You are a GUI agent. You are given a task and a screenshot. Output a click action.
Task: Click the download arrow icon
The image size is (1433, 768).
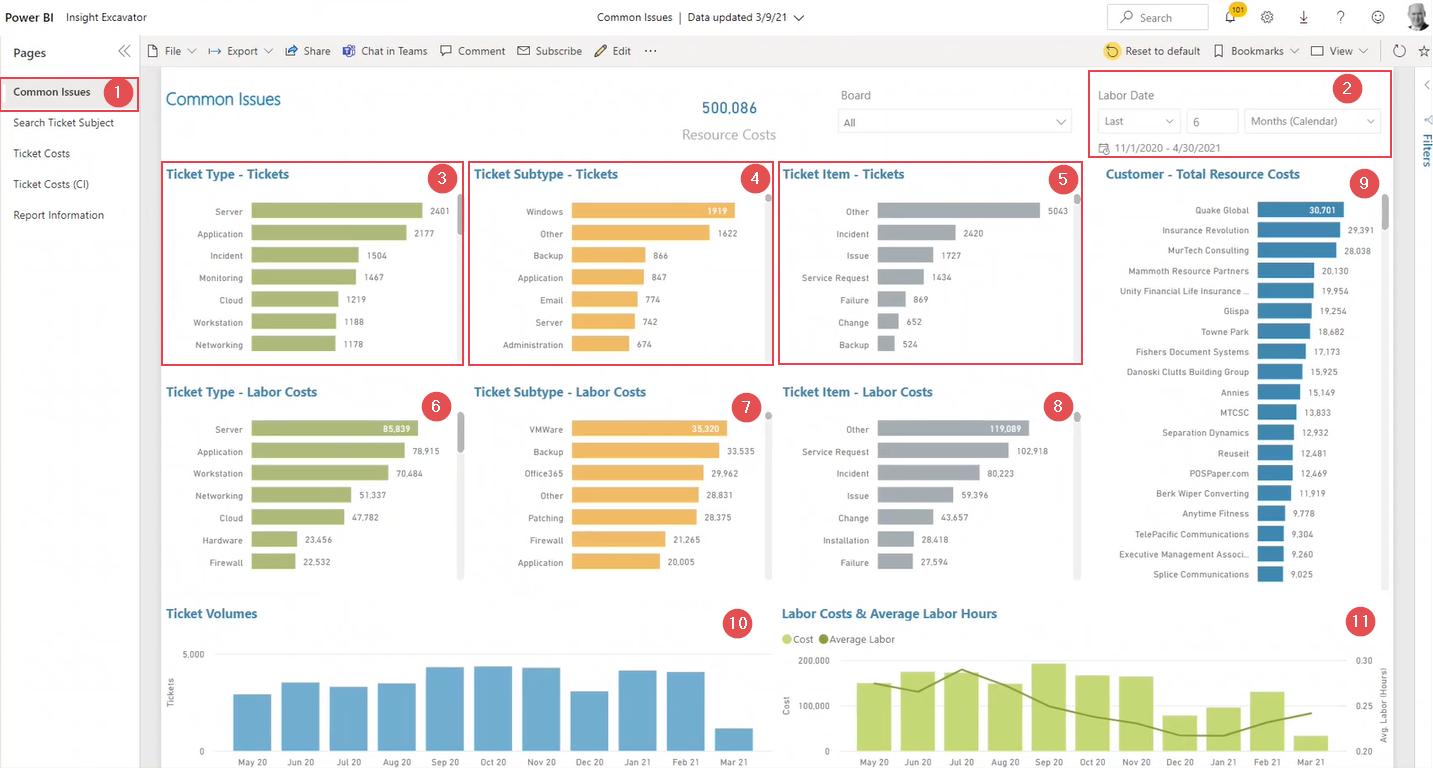1304,17
